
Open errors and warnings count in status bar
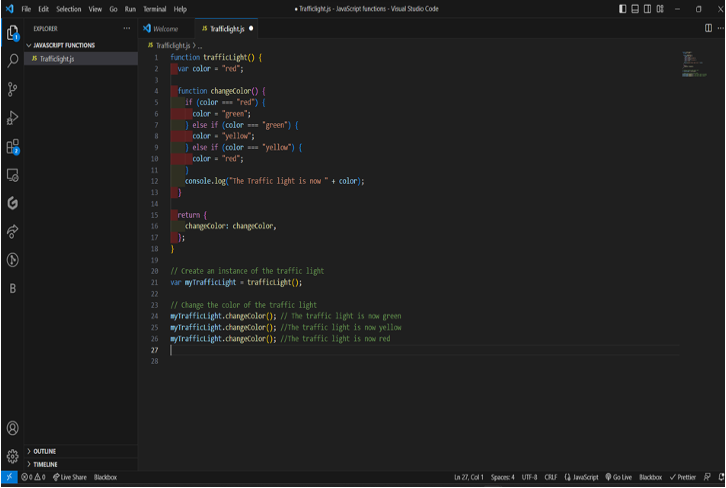(x=33, y=477)
